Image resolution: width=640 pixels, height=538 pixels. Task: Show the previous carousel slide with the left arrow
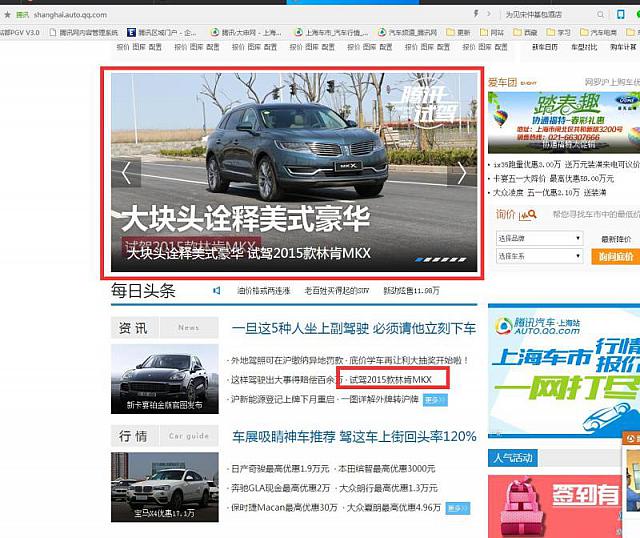[126, 172]
